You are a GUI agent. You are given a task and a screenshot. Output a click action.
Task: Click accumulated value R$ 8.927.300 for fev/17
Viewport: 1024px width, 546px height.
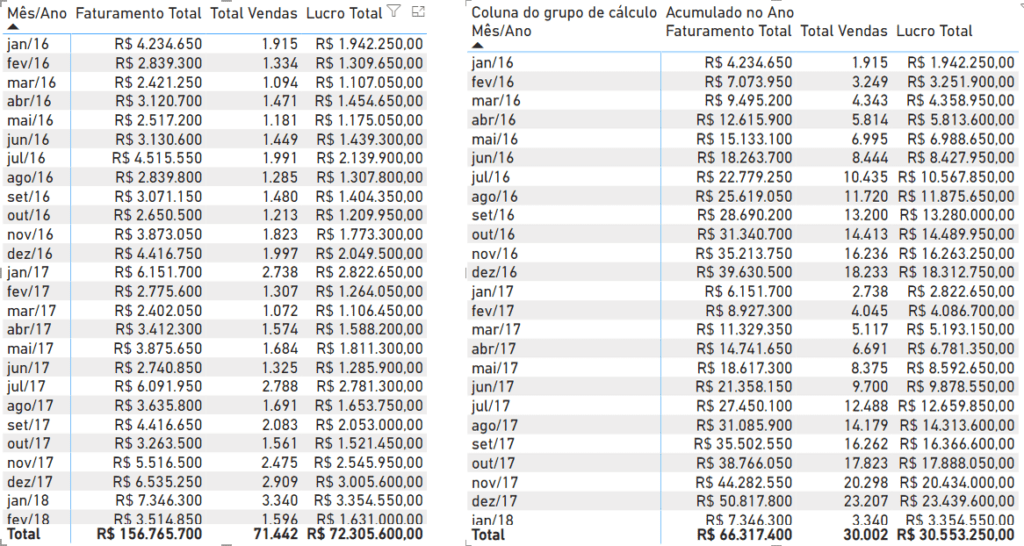coord(748,311)
